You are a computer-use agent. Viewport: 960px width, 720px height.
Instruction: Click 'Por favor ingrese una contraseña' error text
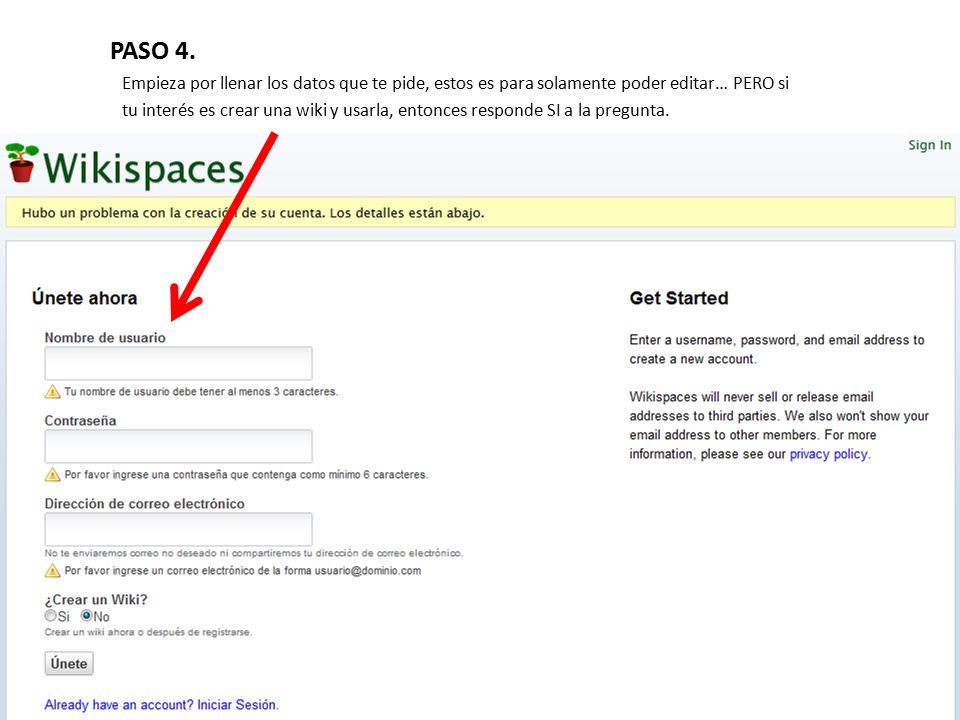246,474
